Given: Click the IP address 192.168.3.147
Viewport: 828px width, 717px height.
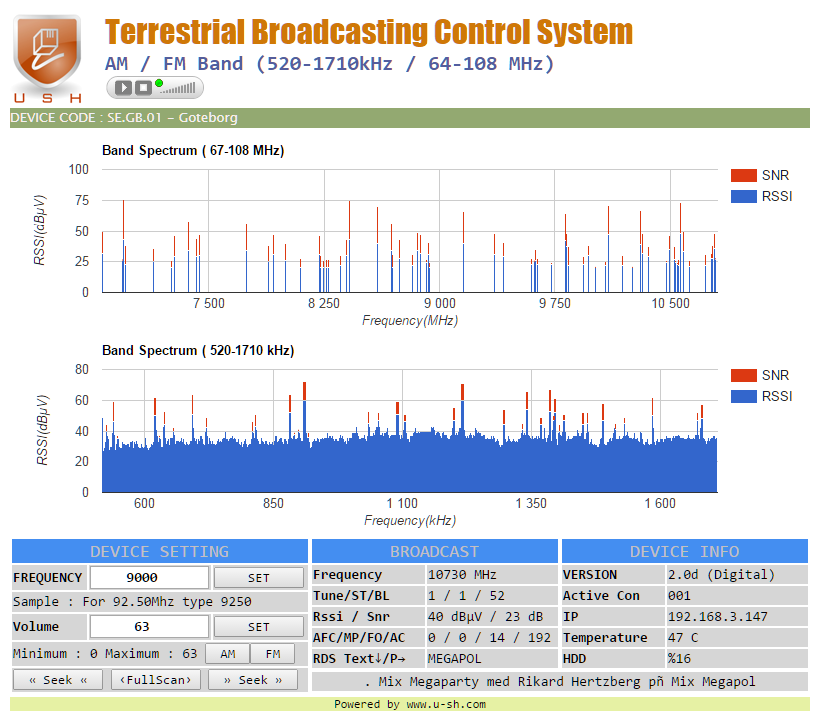Looking at the screenshot, I should (718, 617).
